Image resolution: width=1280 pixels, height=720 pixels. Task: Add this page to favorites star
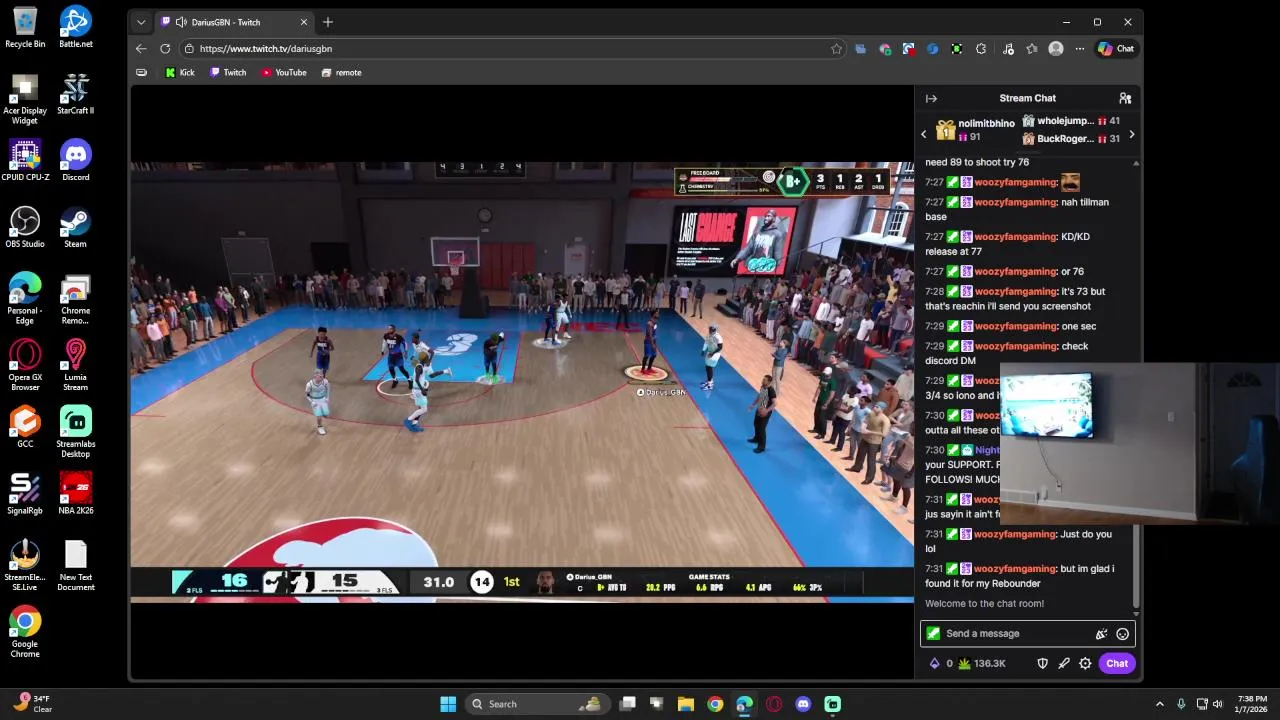tap(836, 48)
